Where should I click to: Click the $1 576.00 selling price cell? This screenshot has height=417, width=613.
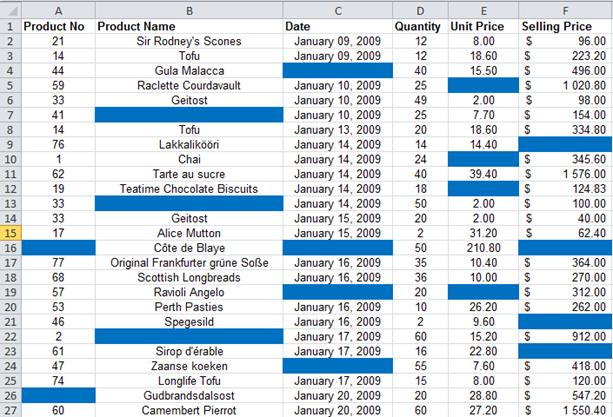click(x=565, y=174)
